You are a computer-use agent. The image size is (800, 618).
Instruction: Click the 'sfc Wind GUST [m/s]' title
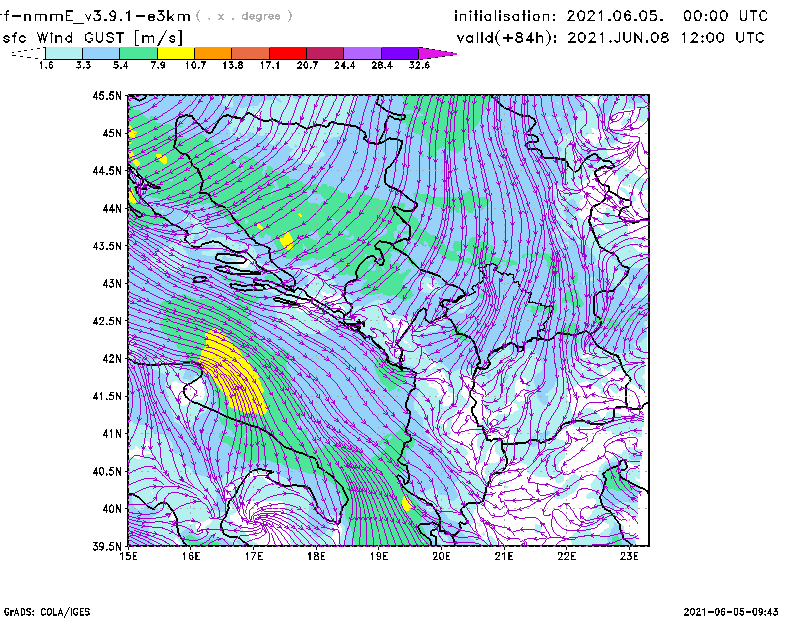(x=92, y=38)
